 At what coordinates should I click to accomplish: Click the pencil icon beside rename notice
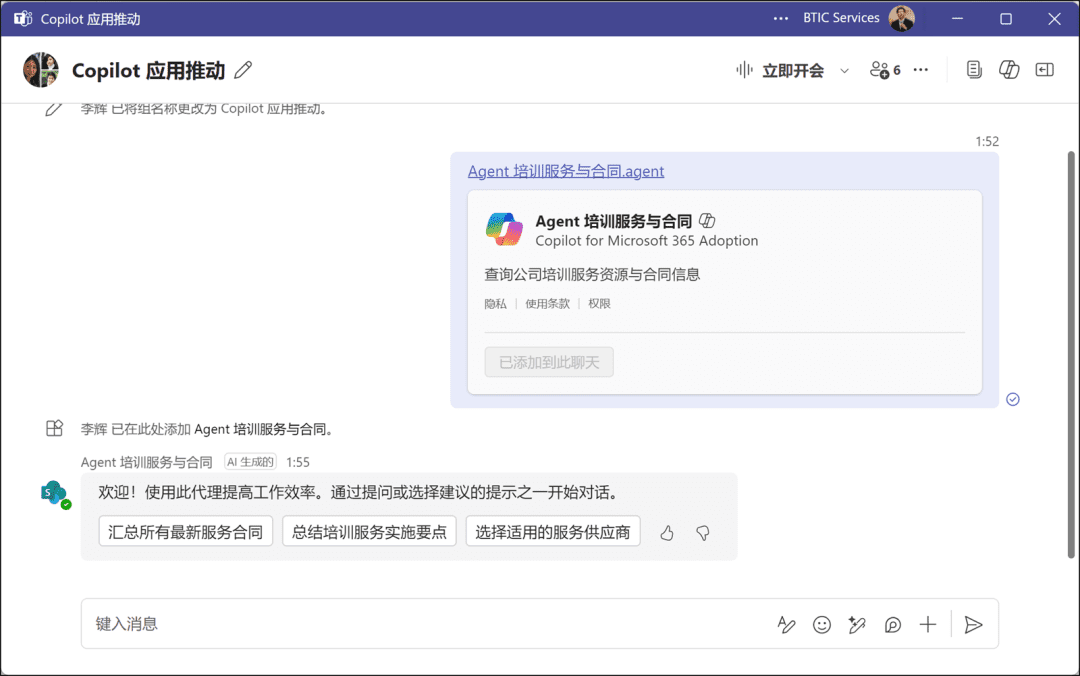[x=54, y=109]
